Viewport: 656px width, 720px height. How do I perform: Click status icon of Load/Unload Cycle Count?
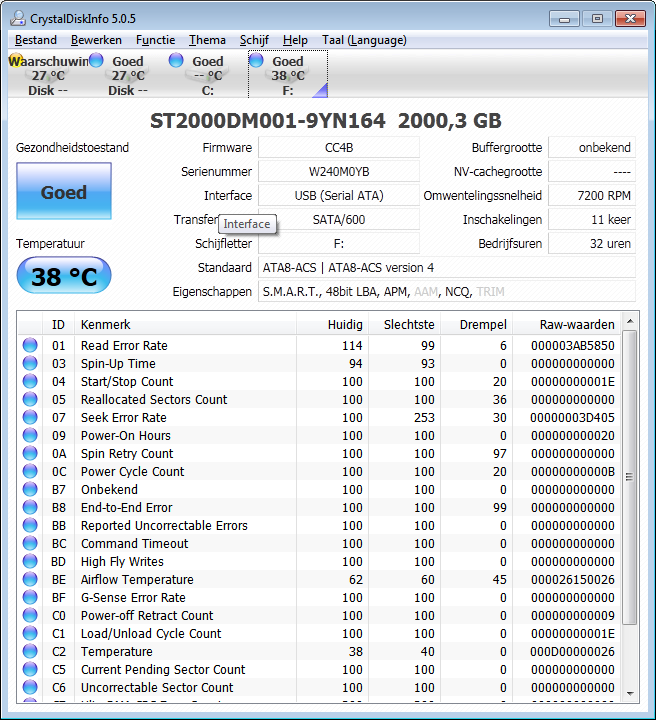(x=30, y=633)
